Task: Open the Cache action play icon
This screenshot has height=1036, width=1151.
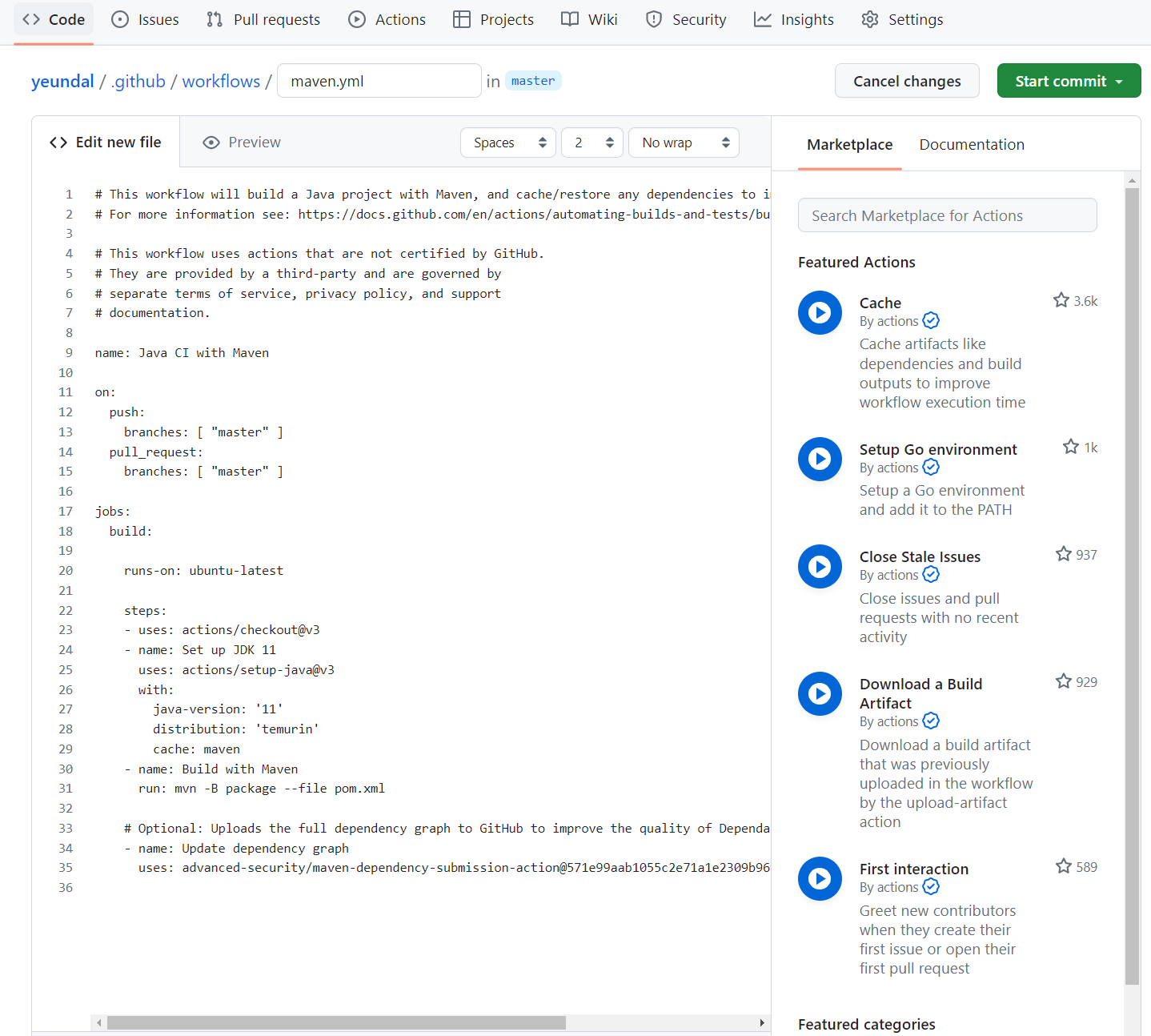Action: 820,312
